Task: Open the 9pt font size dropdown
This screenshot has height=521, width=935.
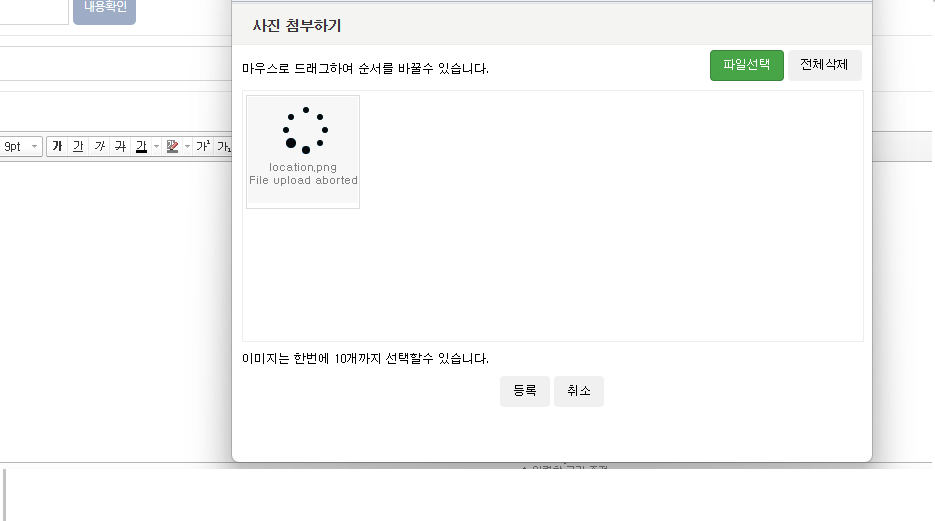Action: pos(20,147)
